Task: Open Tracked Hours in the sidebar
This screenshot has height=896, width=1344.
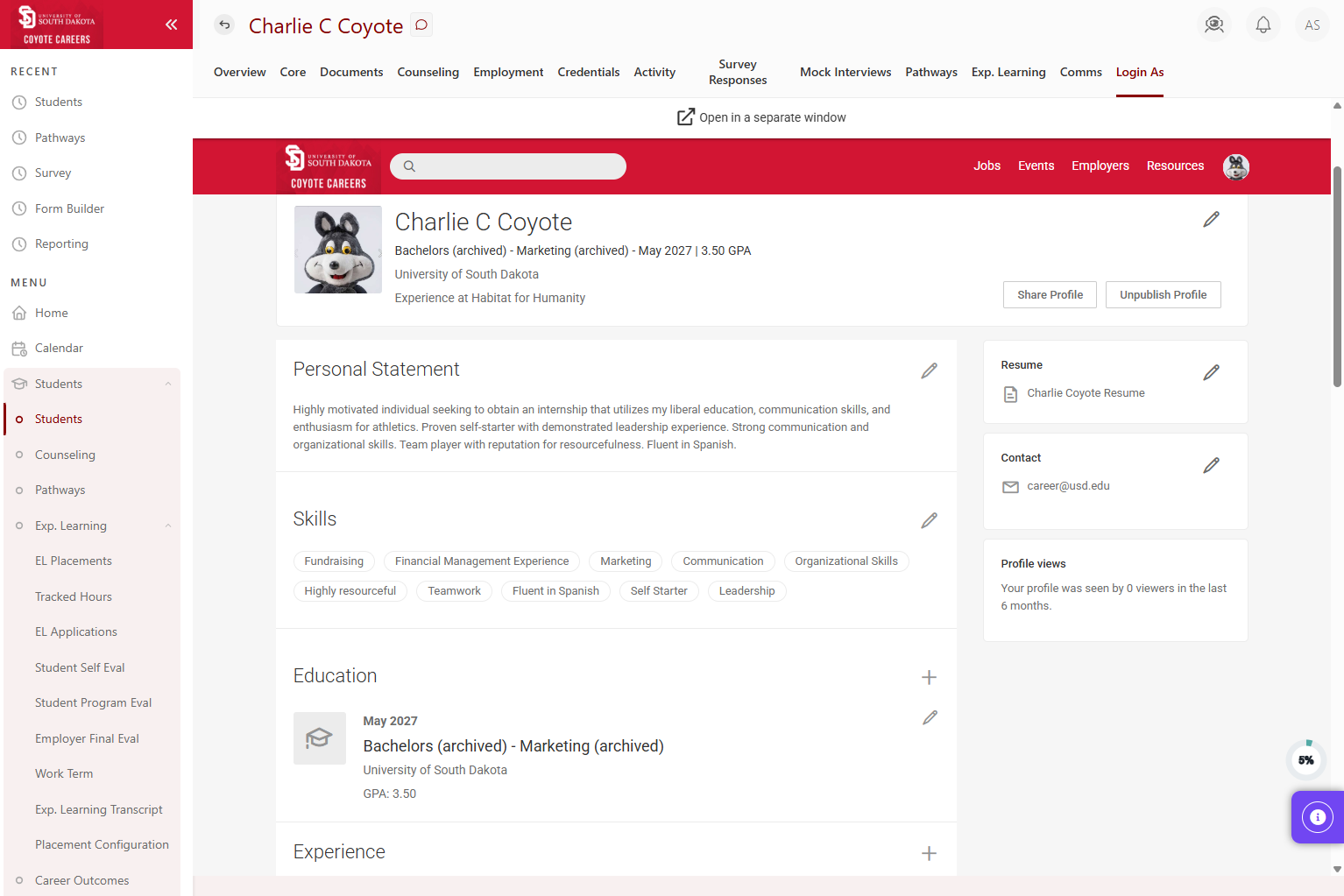Action: 74,596
